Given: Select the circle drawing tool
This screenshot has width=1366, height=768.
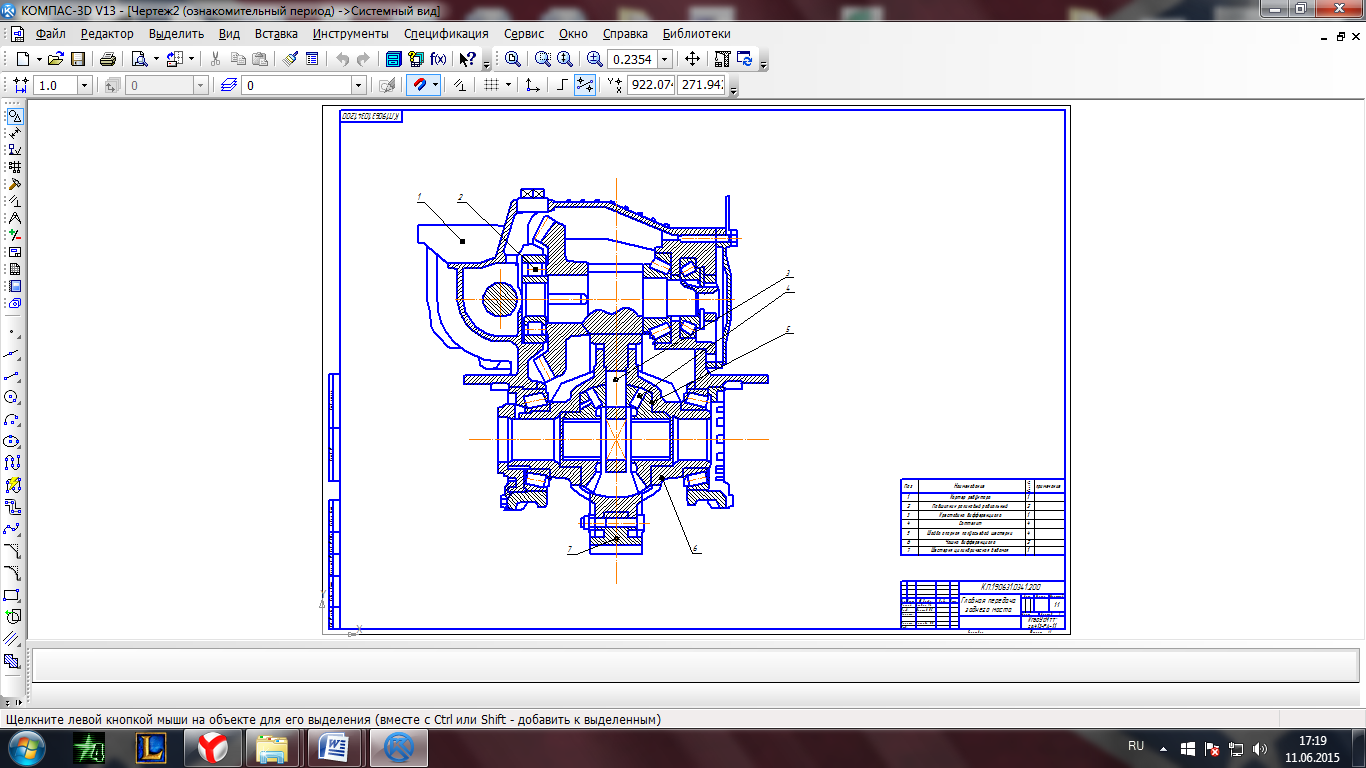Looking at the screenshot, I should [x=13, y=397].
